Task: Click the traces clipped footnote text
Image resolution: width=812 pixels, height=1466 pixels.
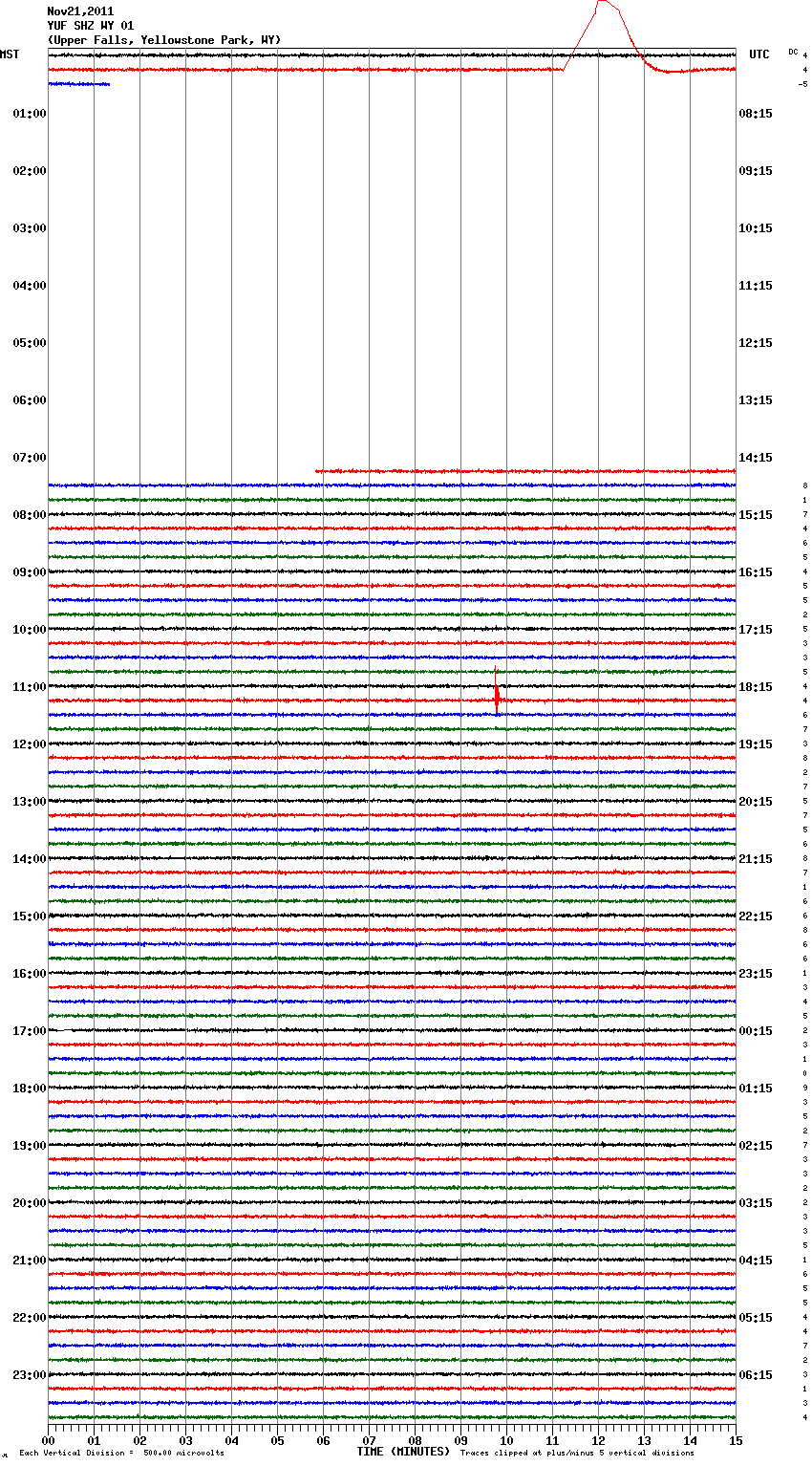Action: [x=577, y=1454]
